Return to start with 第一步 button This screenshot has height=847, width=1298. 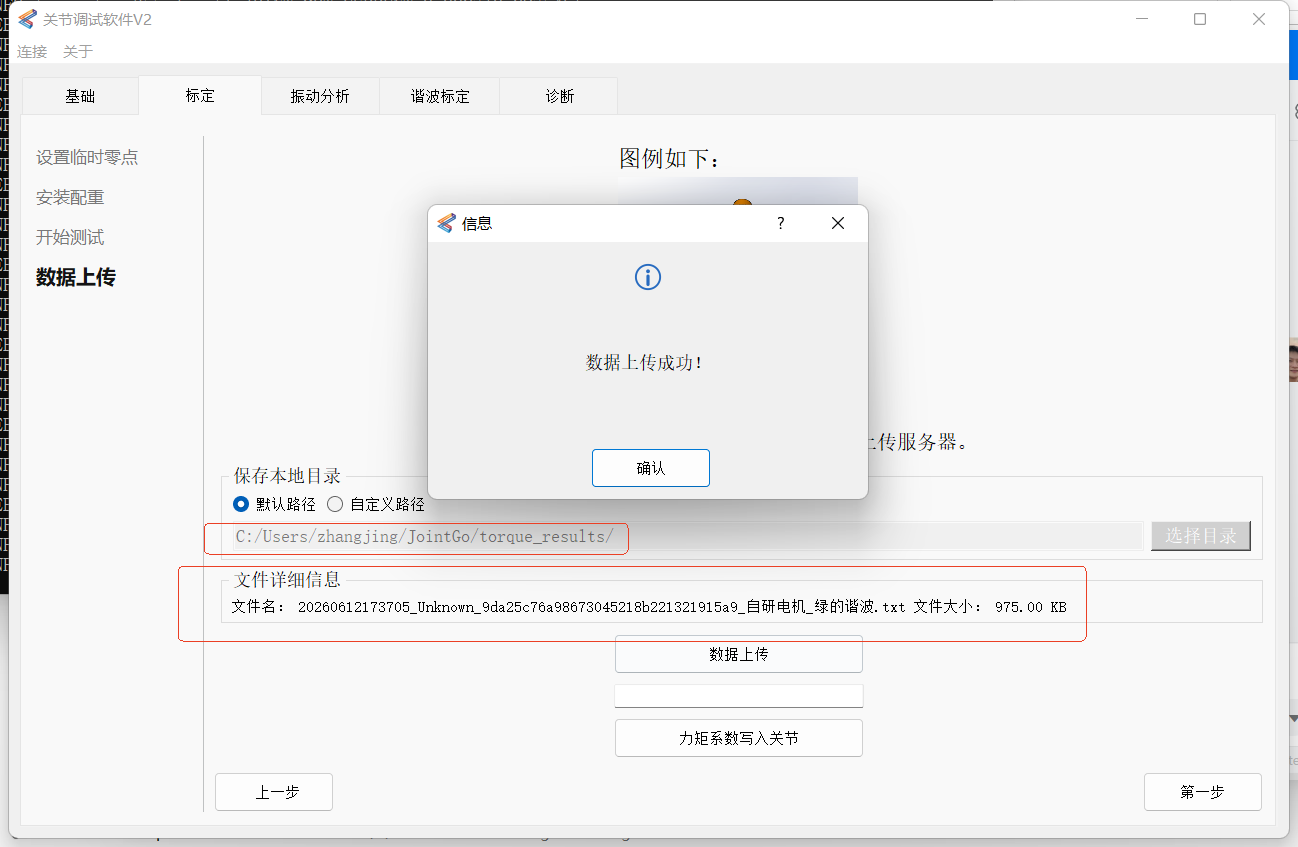tap(1203, 792)
